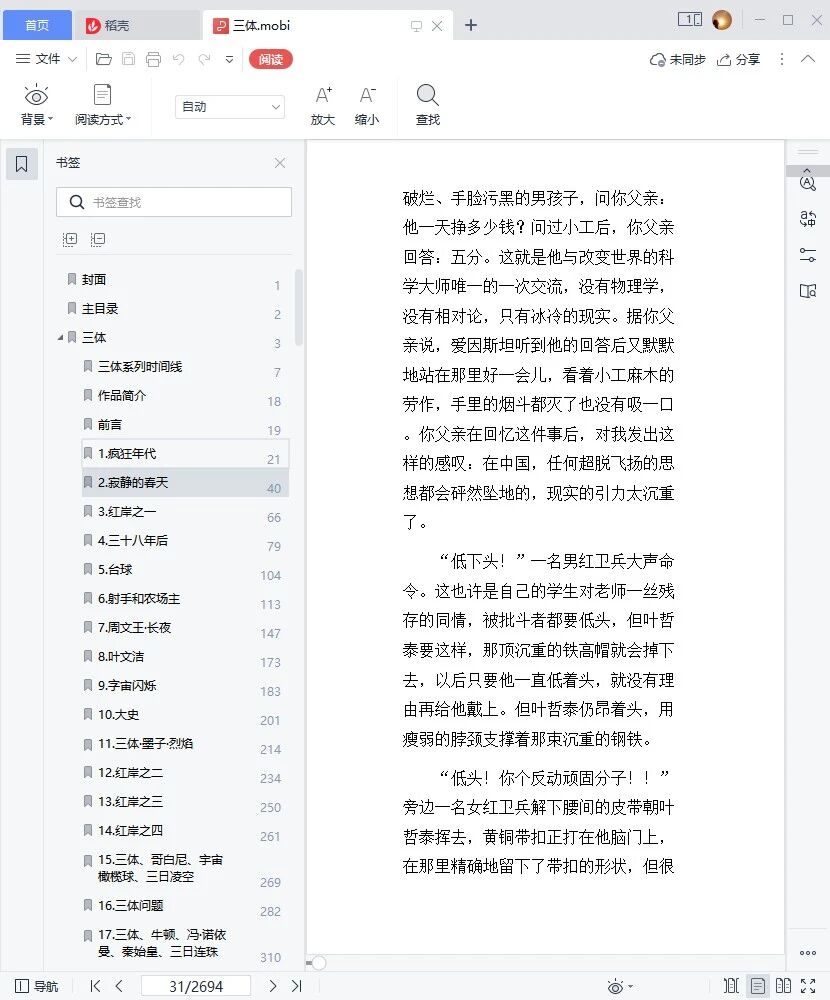Select the 三体系列时间线 bookmark
Image resolution: width=830 pixels, height=1000 pixels.
pos(140,367)
